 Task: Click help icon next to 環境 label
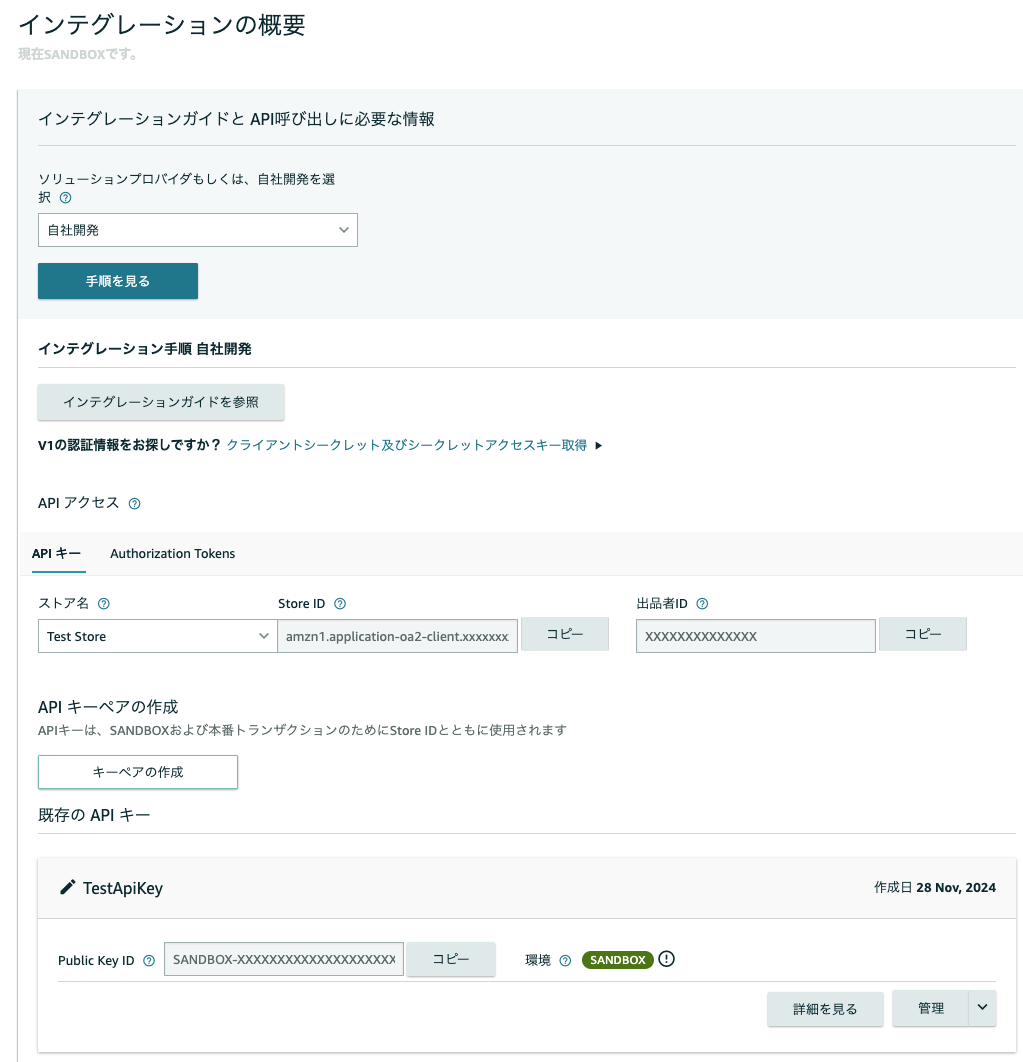coord(566,960)
